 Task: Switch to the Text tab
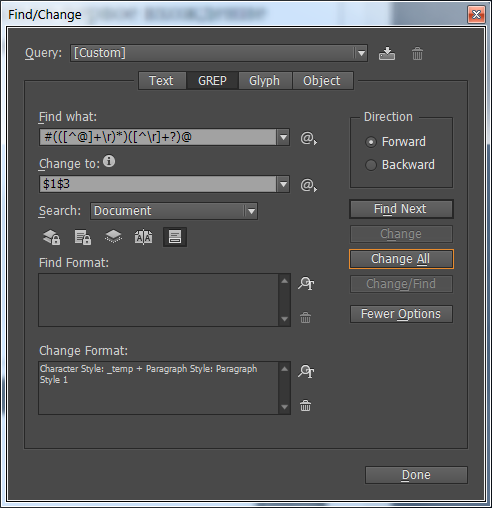pos(162,81)
